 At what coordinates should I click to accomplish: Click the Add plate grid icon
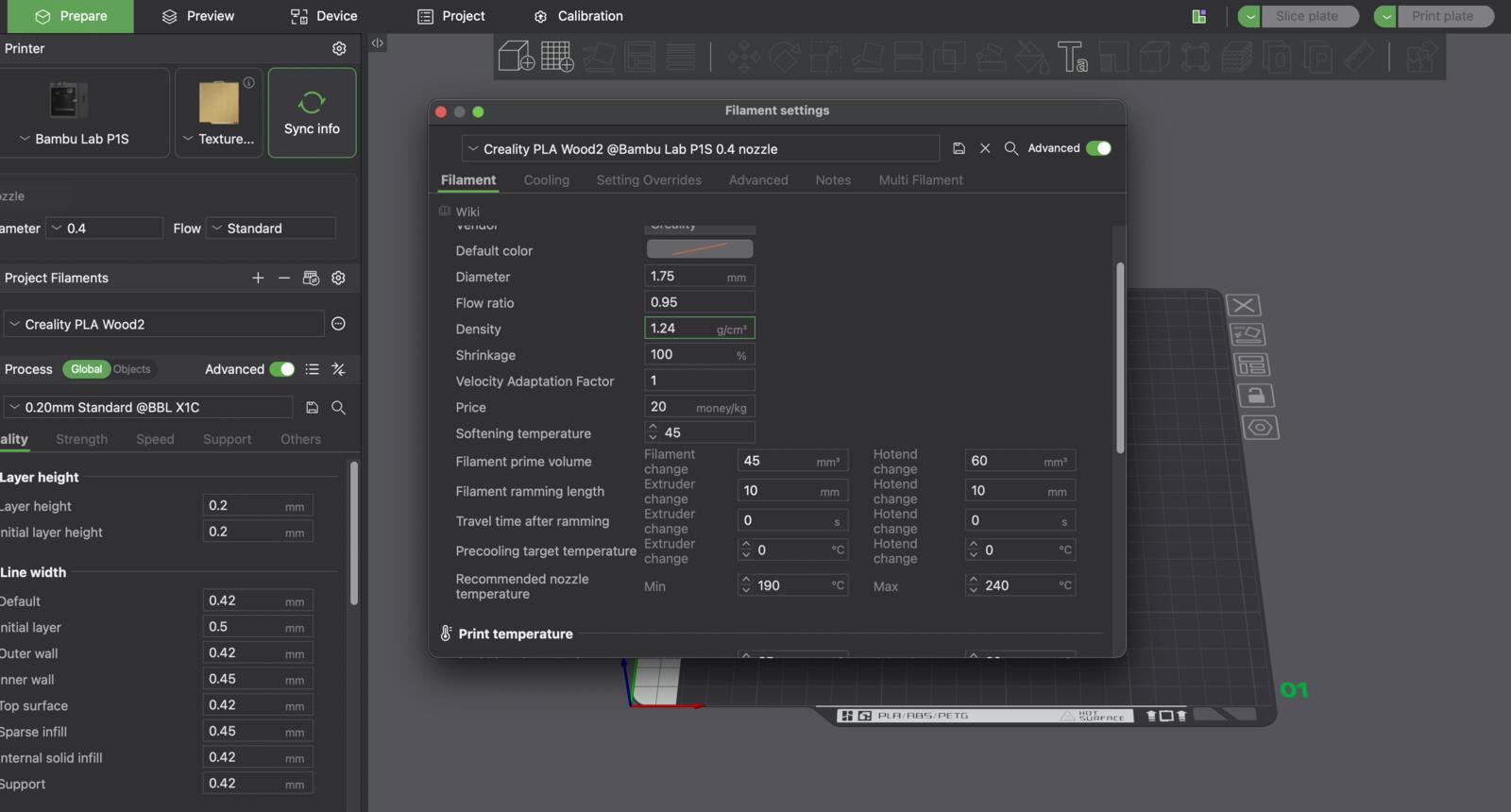(x=557, y=57)
